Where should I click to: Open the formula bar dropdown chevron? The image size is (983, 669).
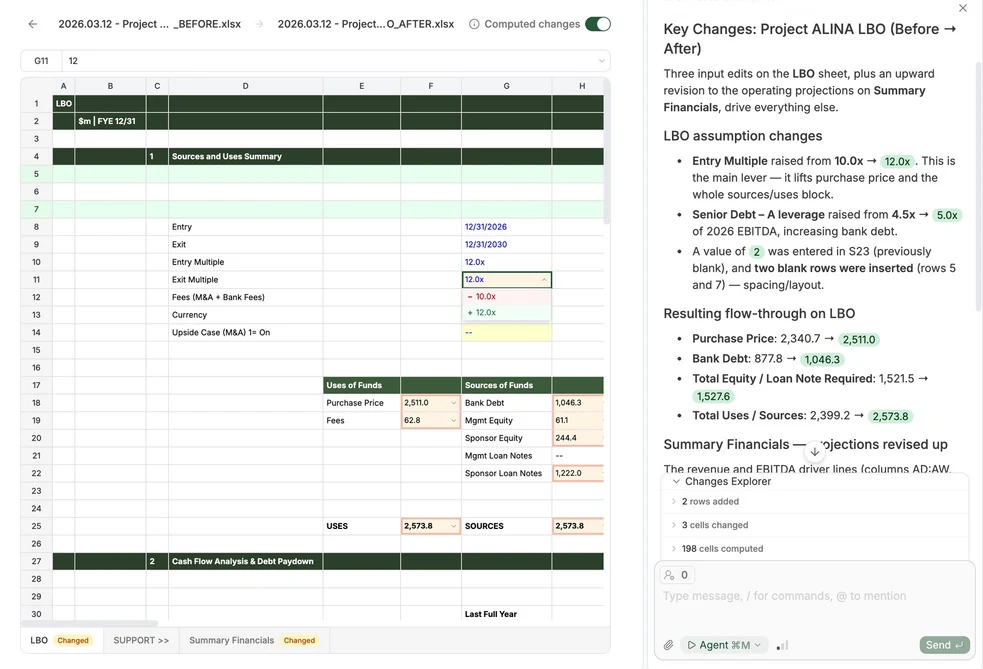click(x=601, y=61)
